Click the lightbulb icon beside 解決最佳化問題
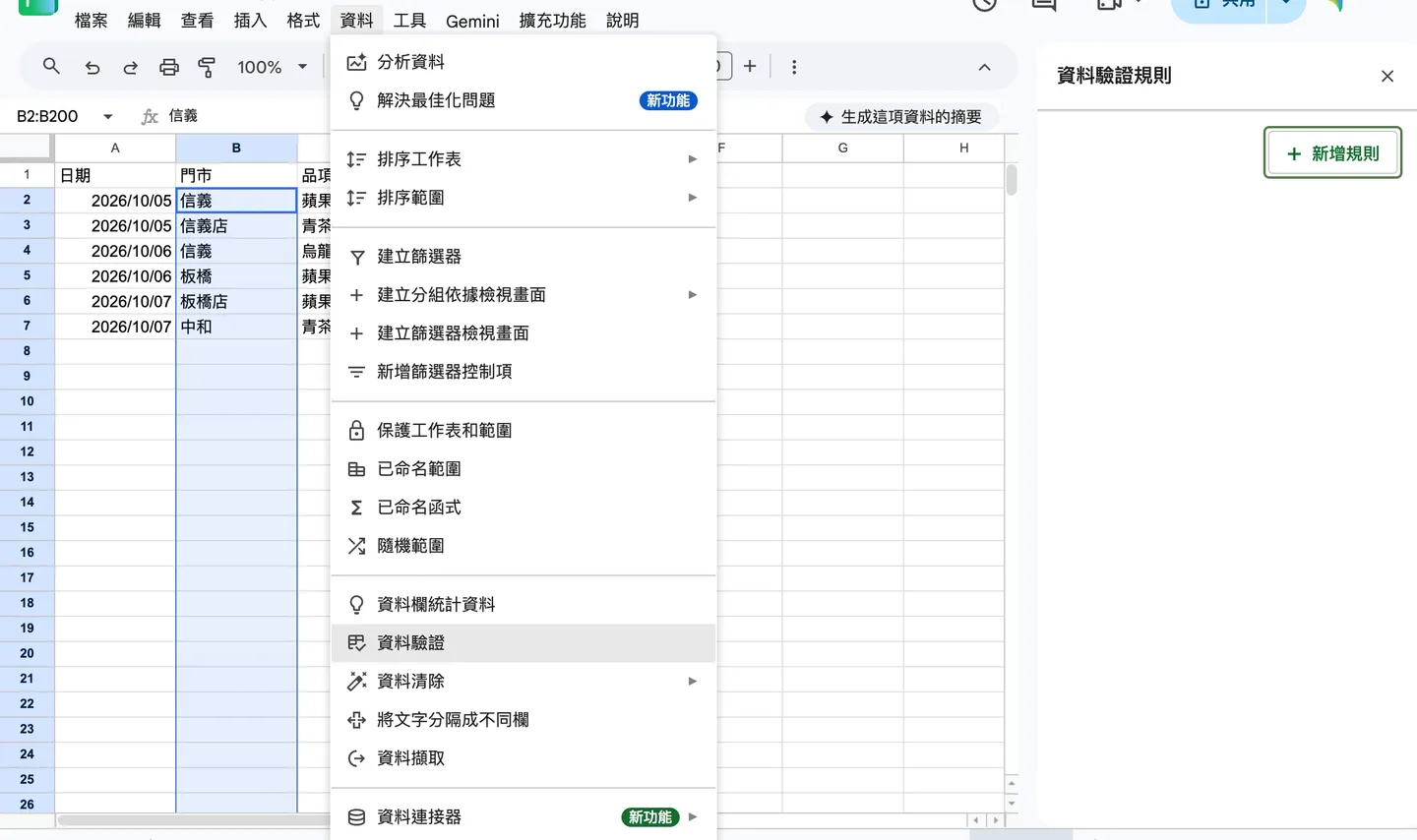This screenshot has width=1417, height=840. pyautogui.click(x=356, y=100)
